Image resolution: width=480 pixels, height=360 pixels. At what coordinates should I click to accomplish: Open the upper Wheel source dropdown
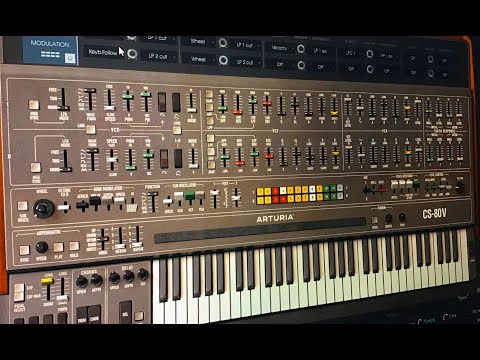pyautogui.click(x=198, y=42)
